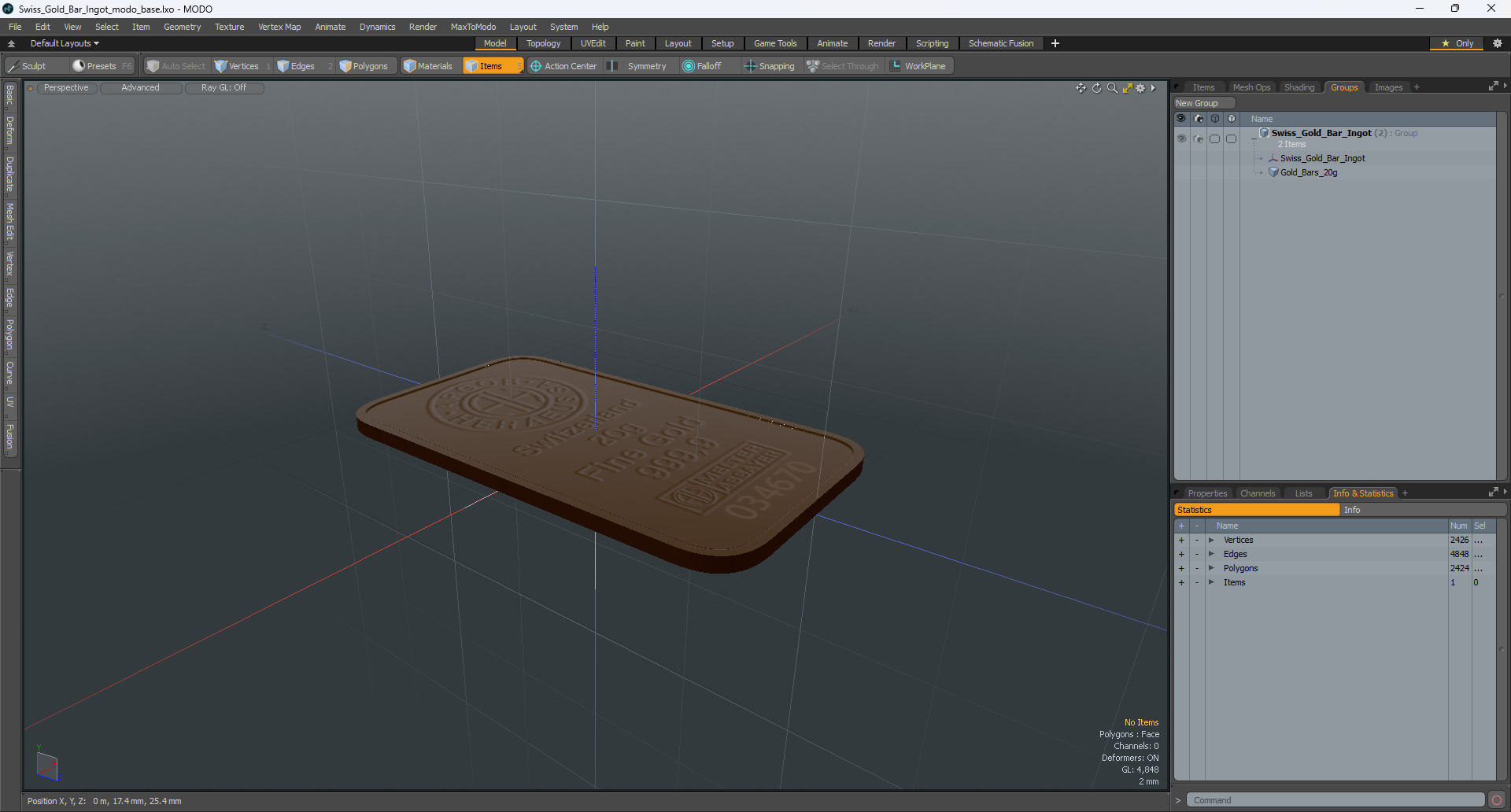
Task: Switch to the Mesh Ops tab
Action: coord(1251,87)
